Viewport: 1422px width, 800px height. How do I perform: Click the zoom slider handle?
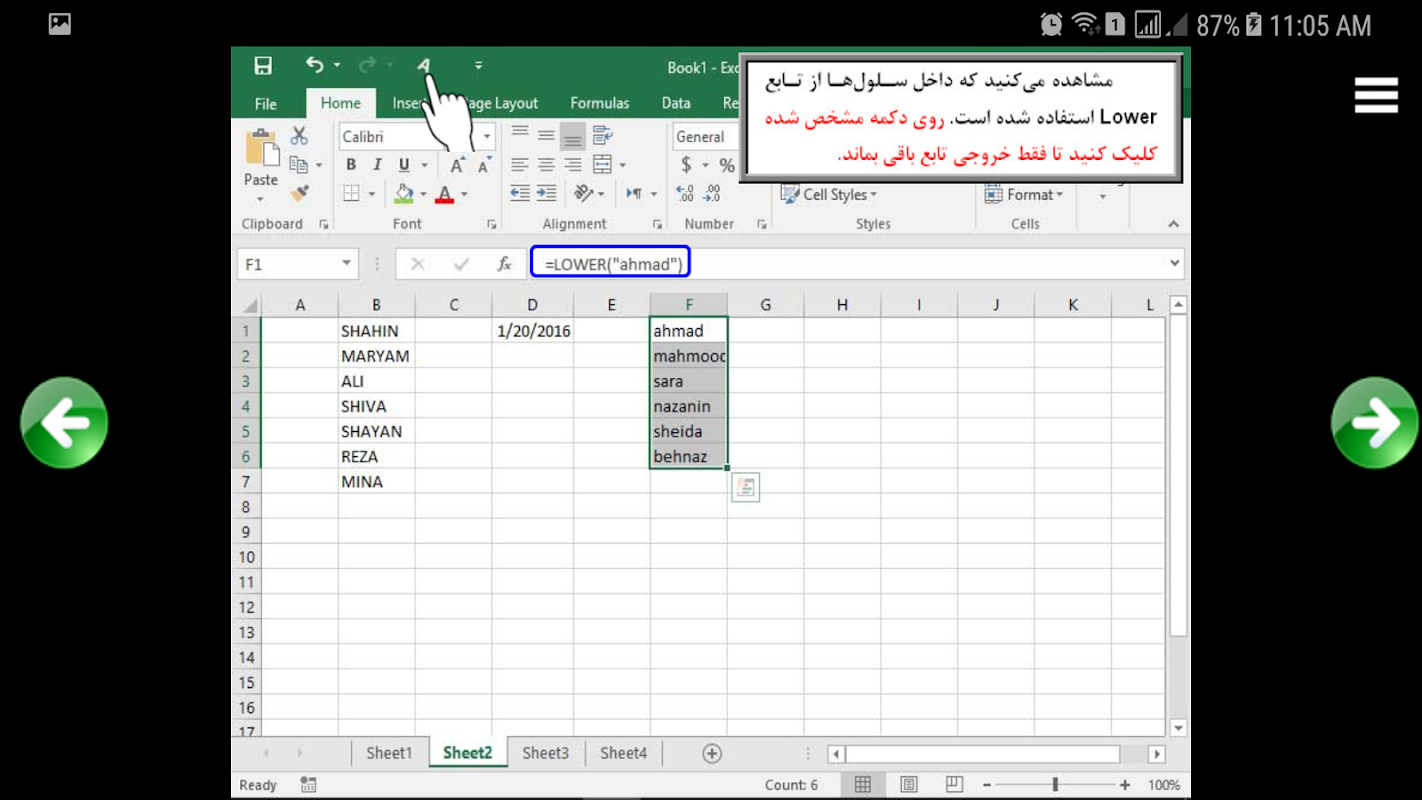1055,785
